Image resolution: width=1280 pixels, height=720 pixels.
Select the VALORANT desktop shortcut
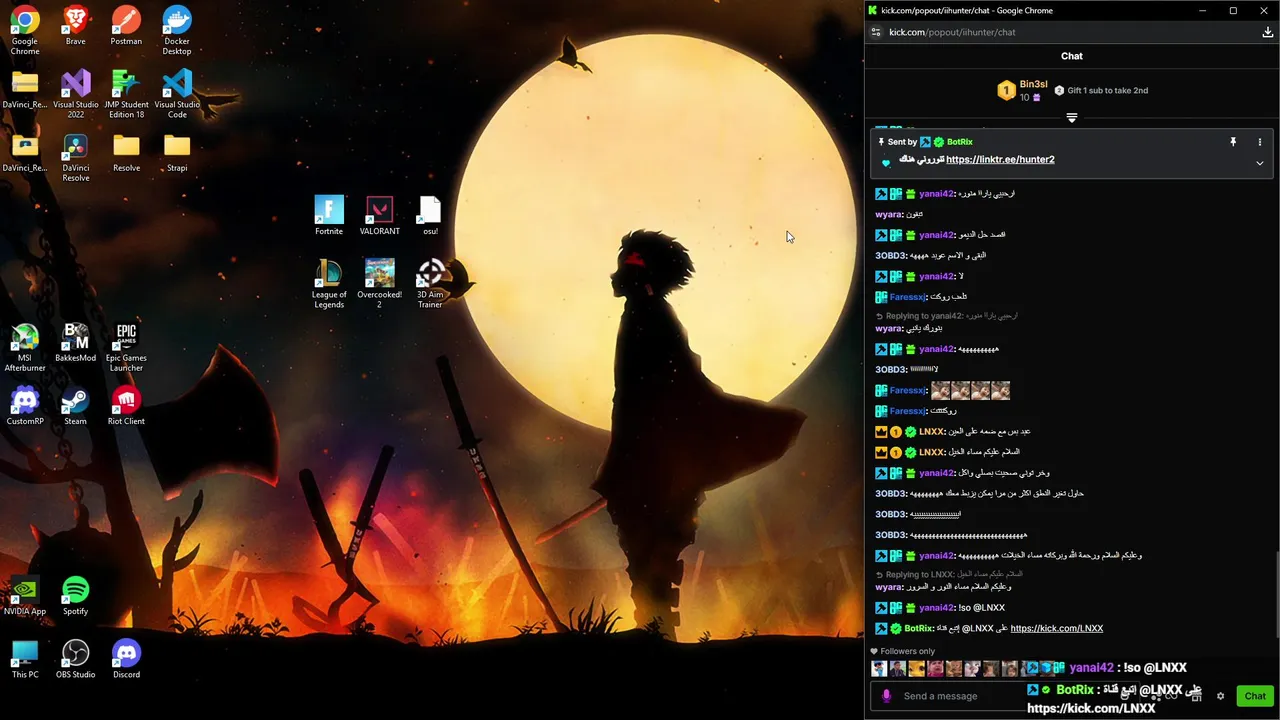click(379, 216)
